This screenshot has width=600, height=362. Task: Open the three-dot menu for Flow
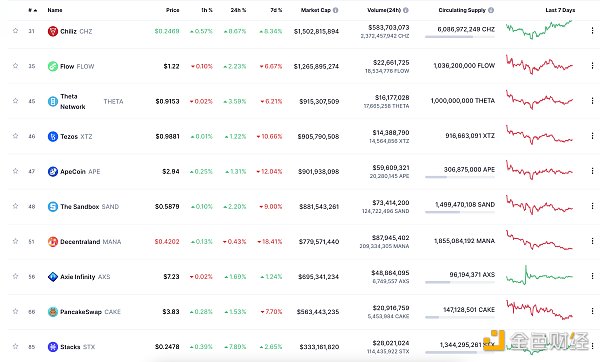[592, 66]
